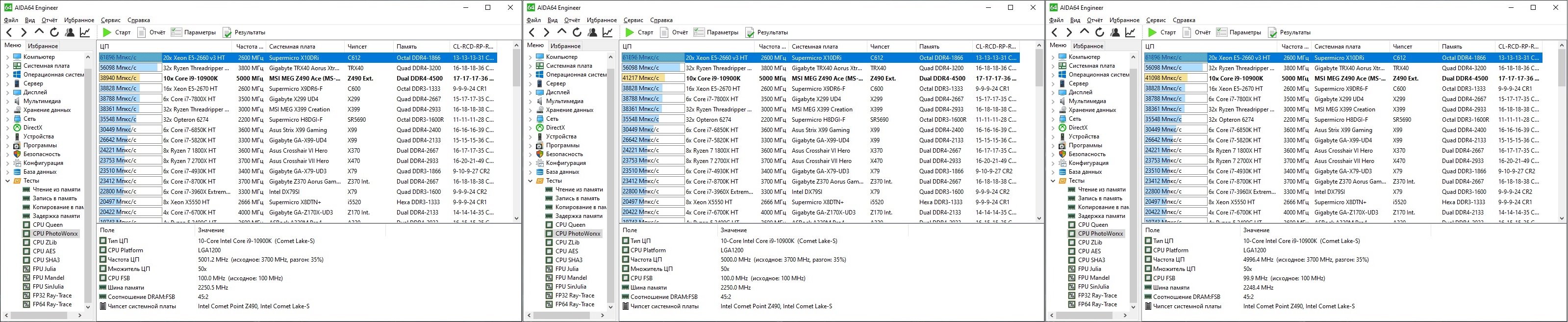This screenshot has height=322, width=1568.
Task: Open Отчёт menu in right AIDA64 window
Action: coord(1095,20)
